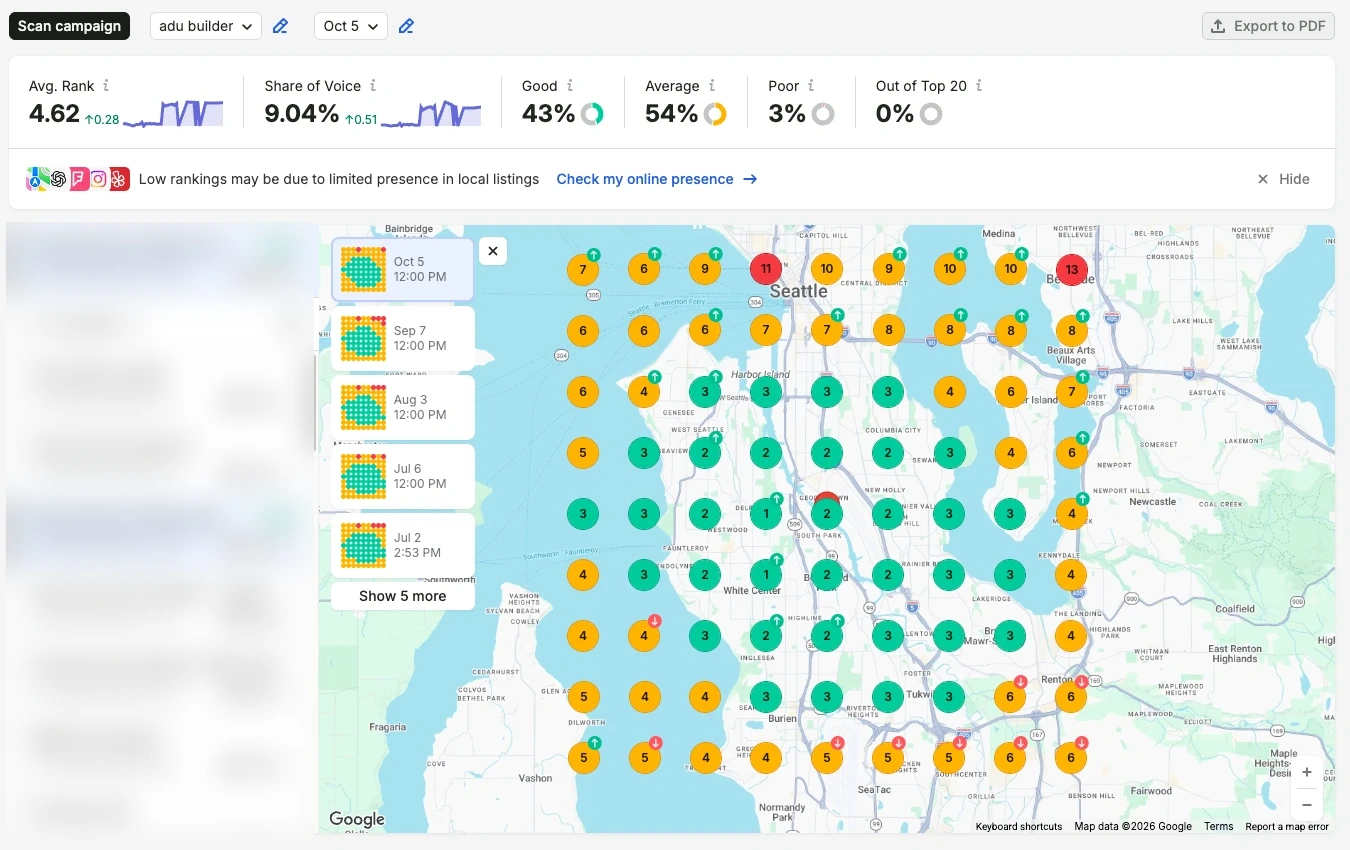Click the Share of Voice info icon
This screenshot has height=850, width=1350.
pos(373,86)
